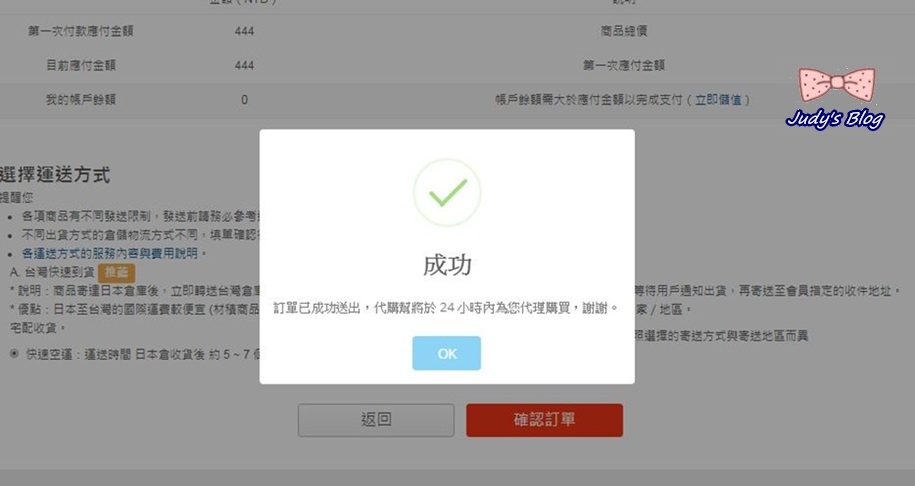
Task: Click the orange 推薦 badge
Action: coord(116,272)
